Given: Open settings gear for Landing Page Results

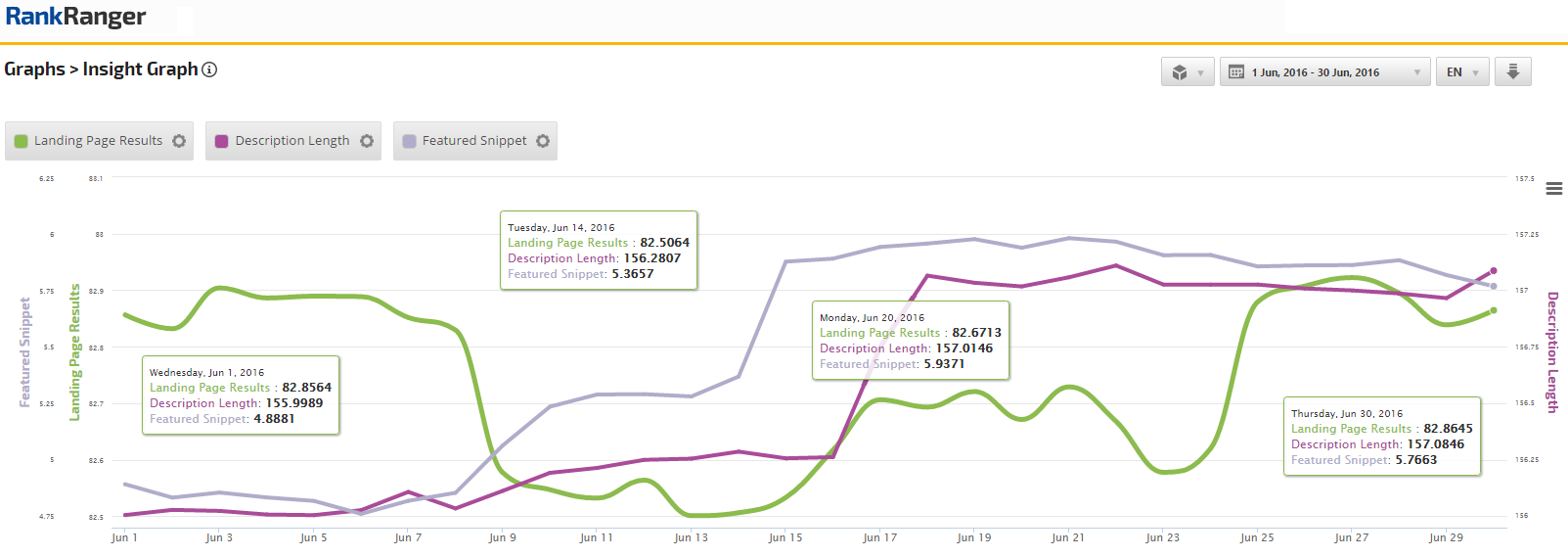Looking at the screenshot, I should (179, 141).
